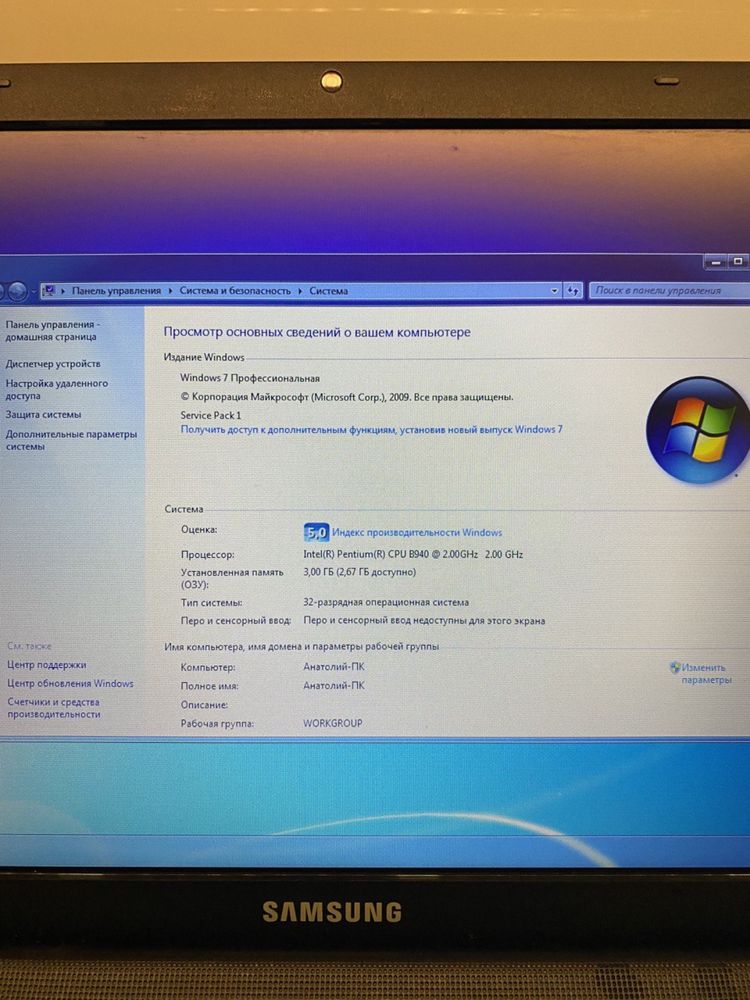Click the Forward navigation arrow button
Viewport: 750px width, 1000px height.
pyautogui.click(x=17, y=291)
